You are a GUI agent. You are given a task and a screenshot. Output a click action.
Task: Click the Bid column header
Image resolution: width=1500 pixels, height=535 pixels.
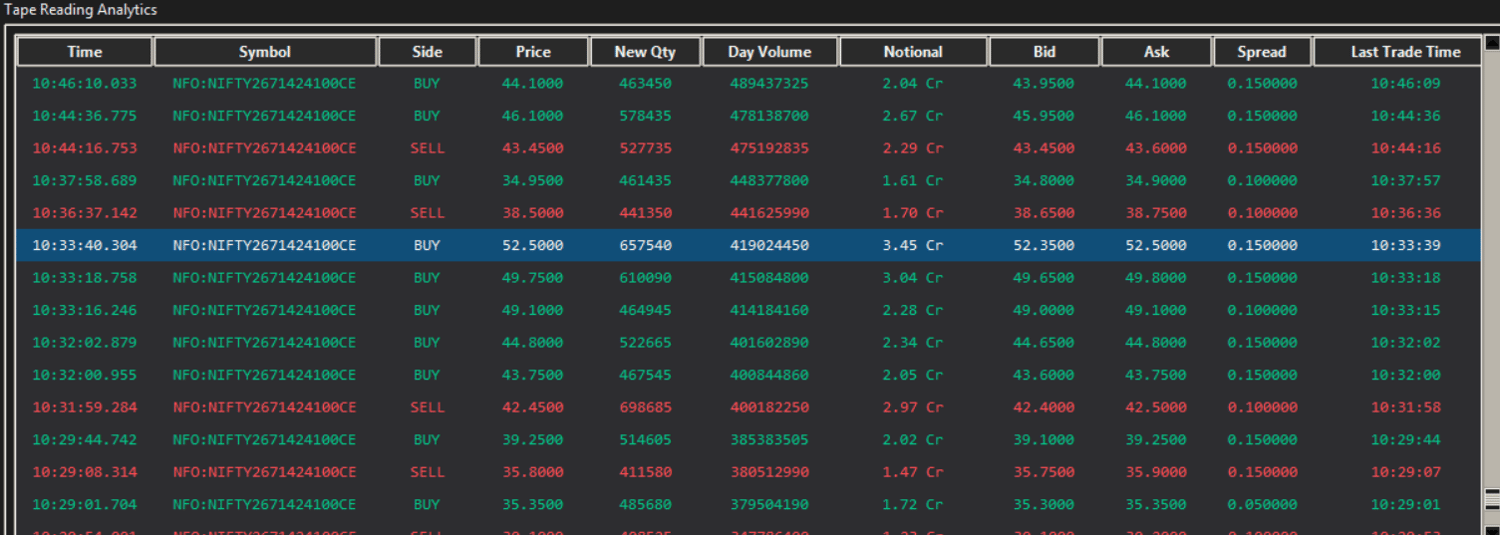tap(1044, 52)
